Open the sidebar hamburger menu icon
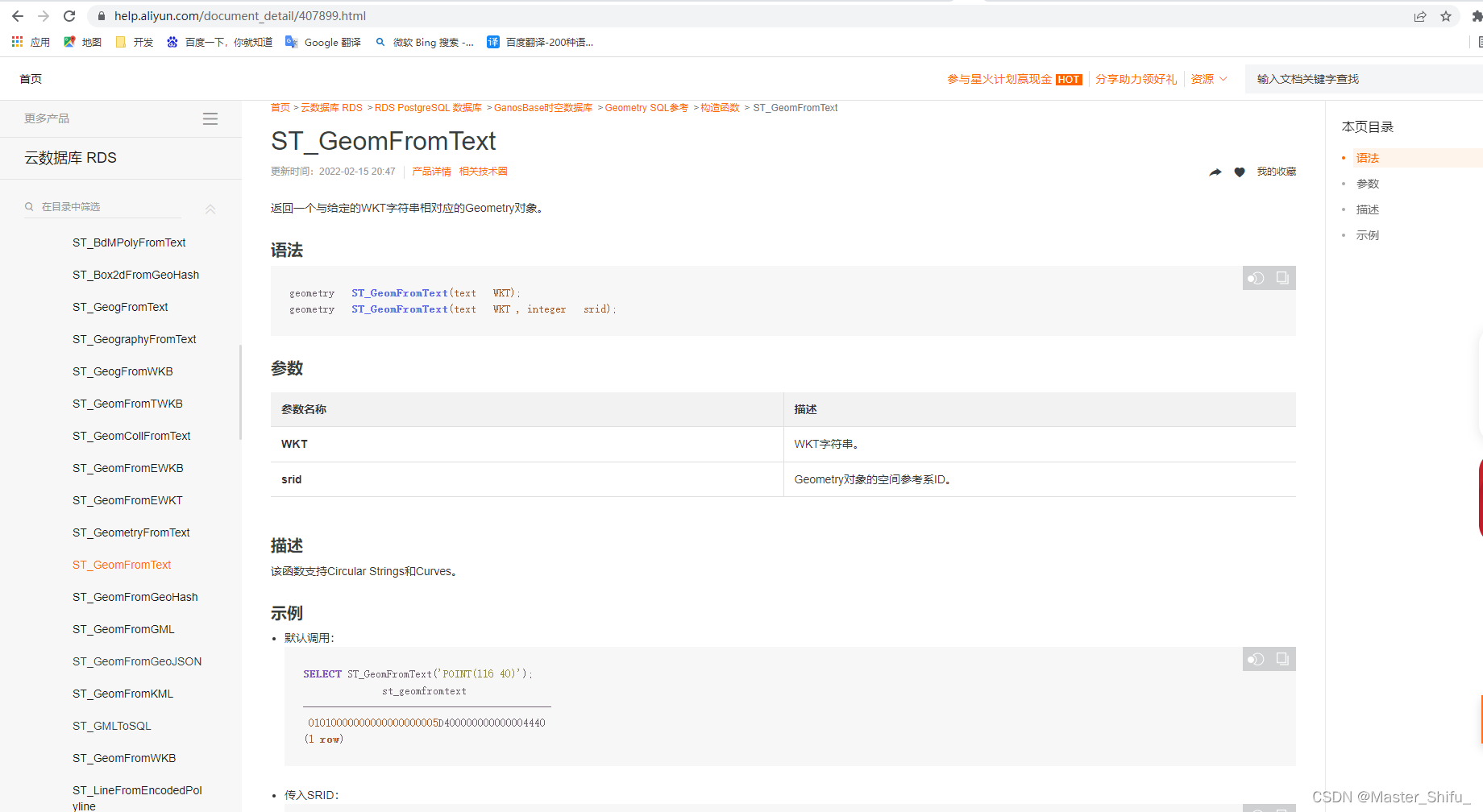 210,119
